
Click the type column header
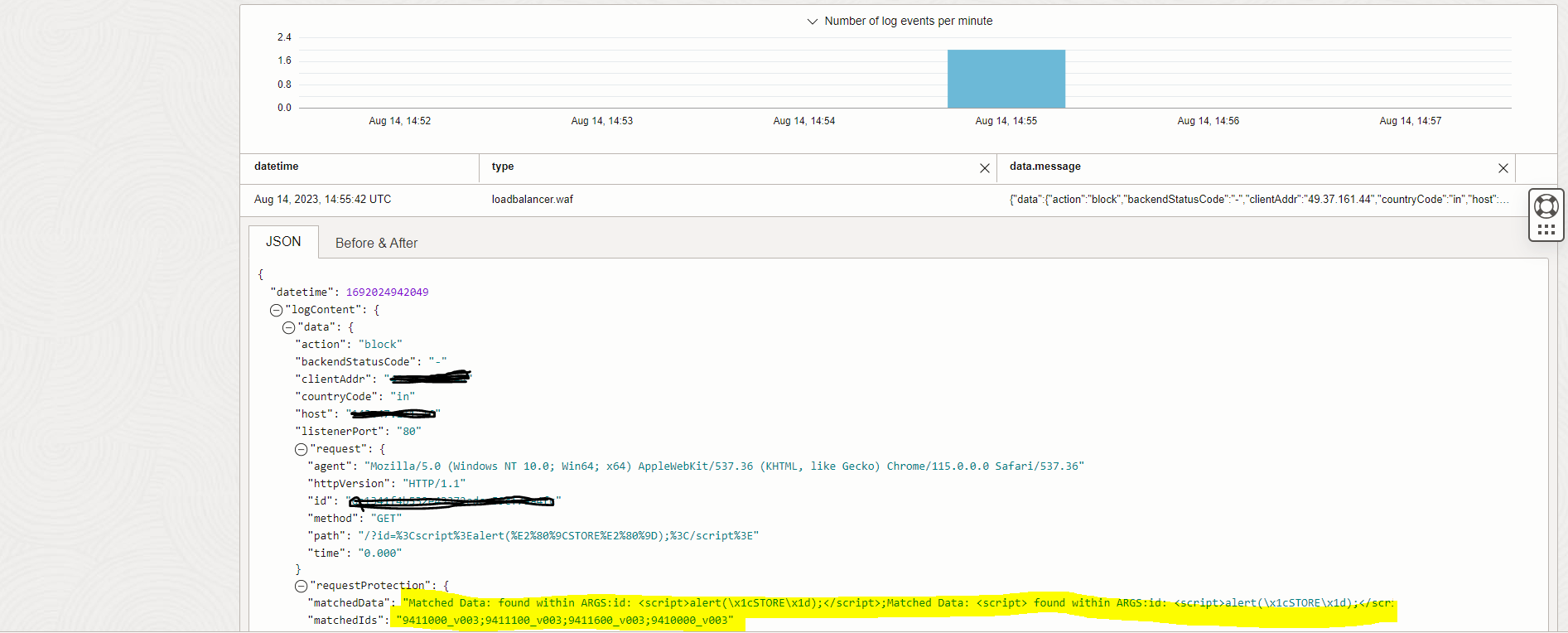pyautogui.click(x=503, y=167)
